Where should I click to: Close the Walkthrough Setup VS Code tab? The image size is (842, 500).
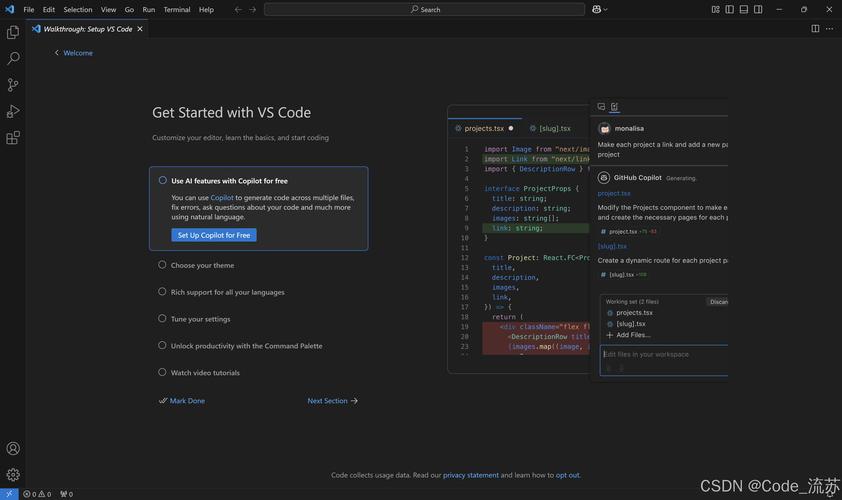point(140,29)
